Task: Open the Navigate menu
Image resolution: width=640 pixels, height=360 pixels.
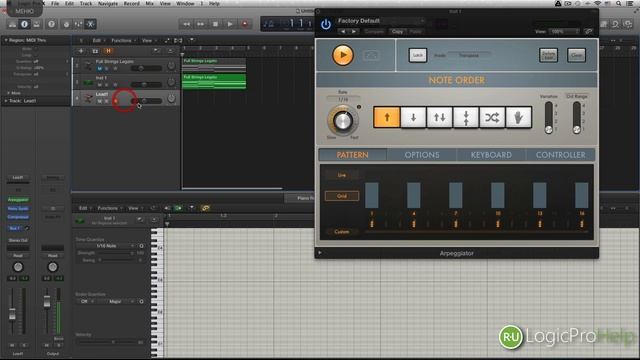Action: coord(108,3)
